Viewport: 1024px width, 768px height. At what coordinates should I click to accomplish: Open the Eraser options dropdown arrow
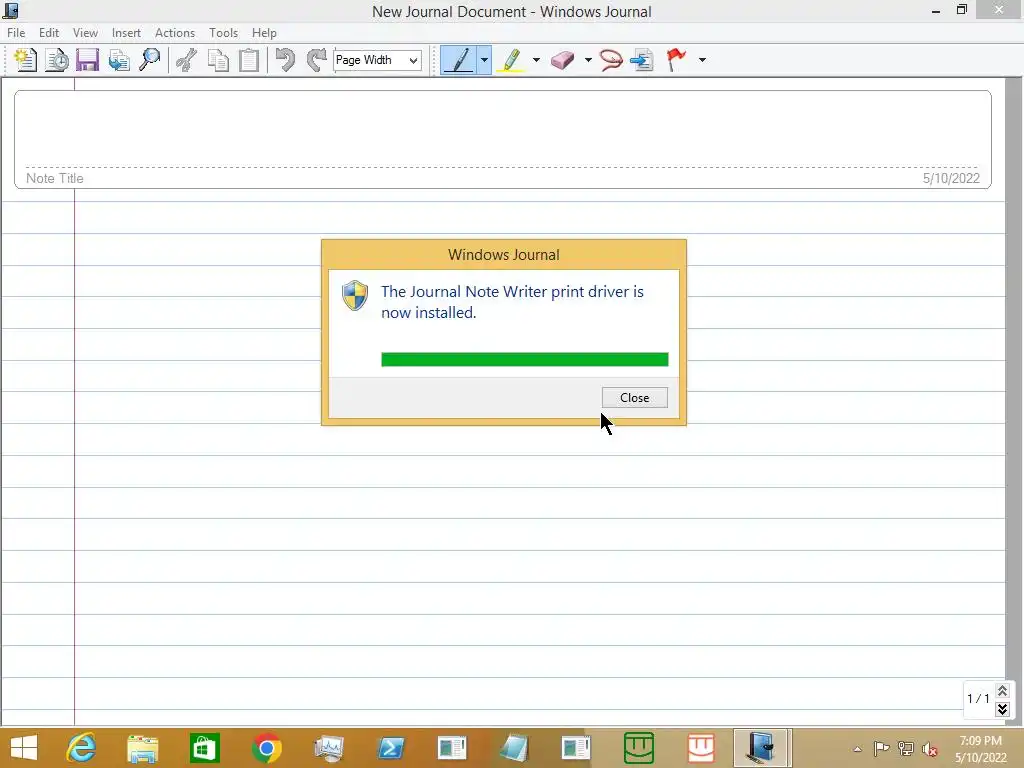click(588, 60)
